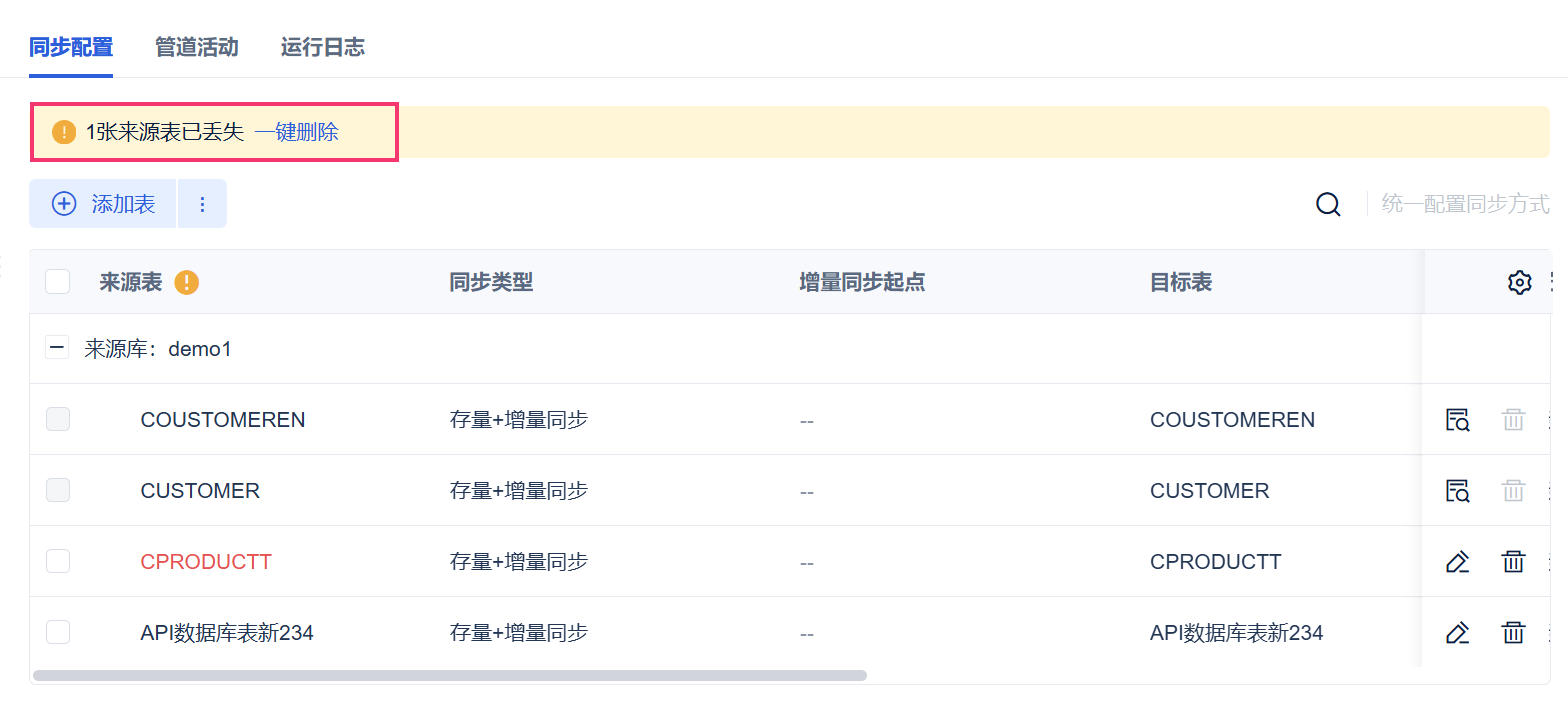Switch to 运行日志 tab
The image size is (1568, 712).
click(322, 47)
